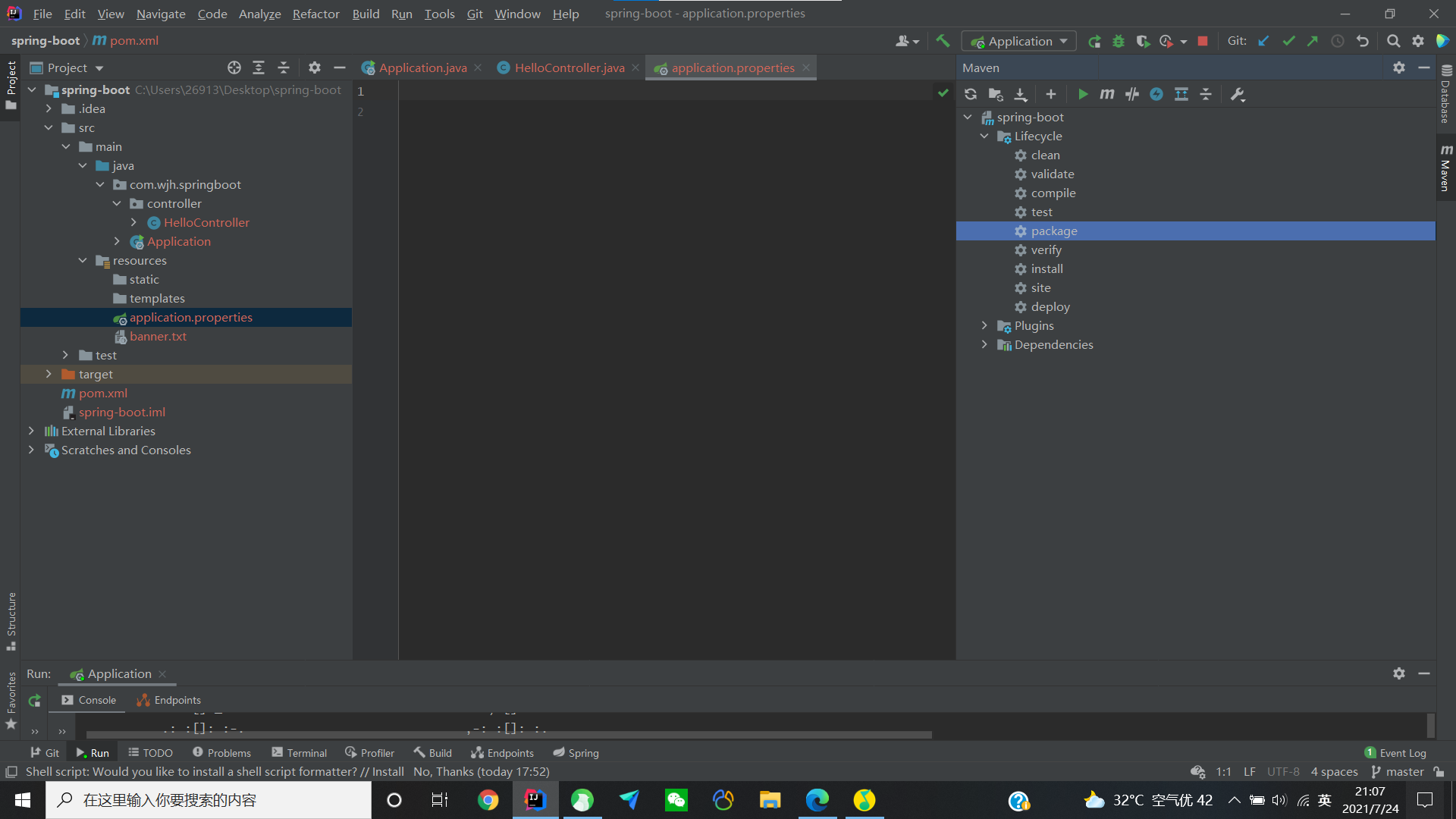Viewport: 1456px width, 819px height.
Task: Open Project panel options gear
Action: click(315, 67)
